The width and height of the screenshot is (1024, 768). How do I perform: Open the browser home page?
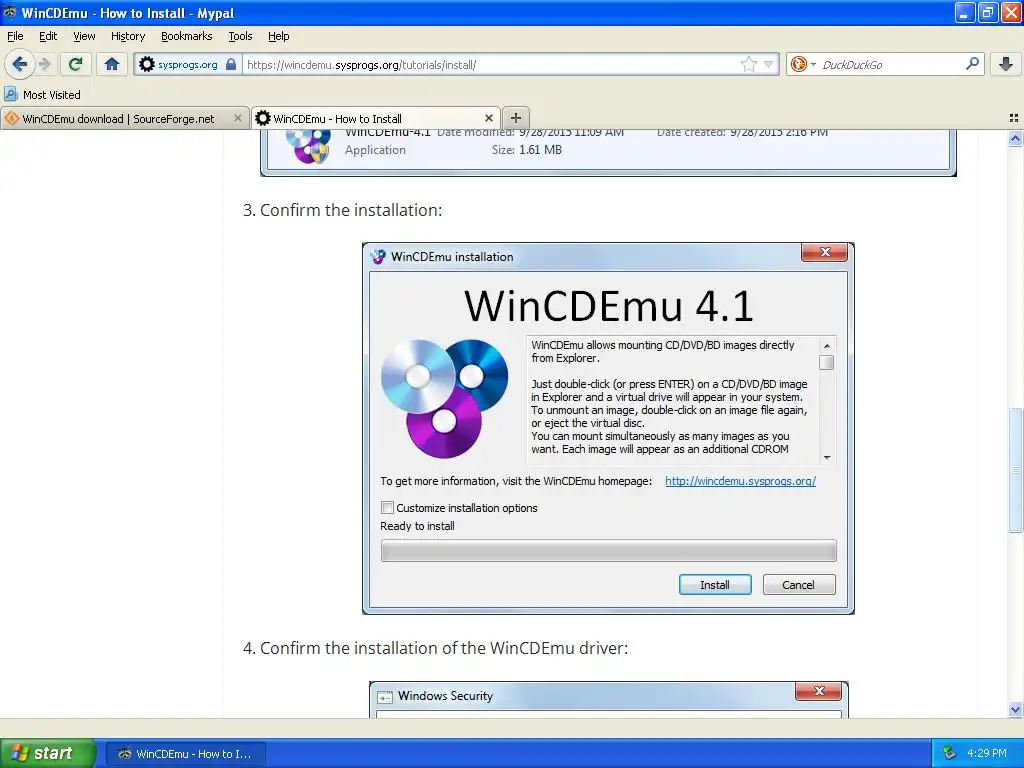point(112,64)
